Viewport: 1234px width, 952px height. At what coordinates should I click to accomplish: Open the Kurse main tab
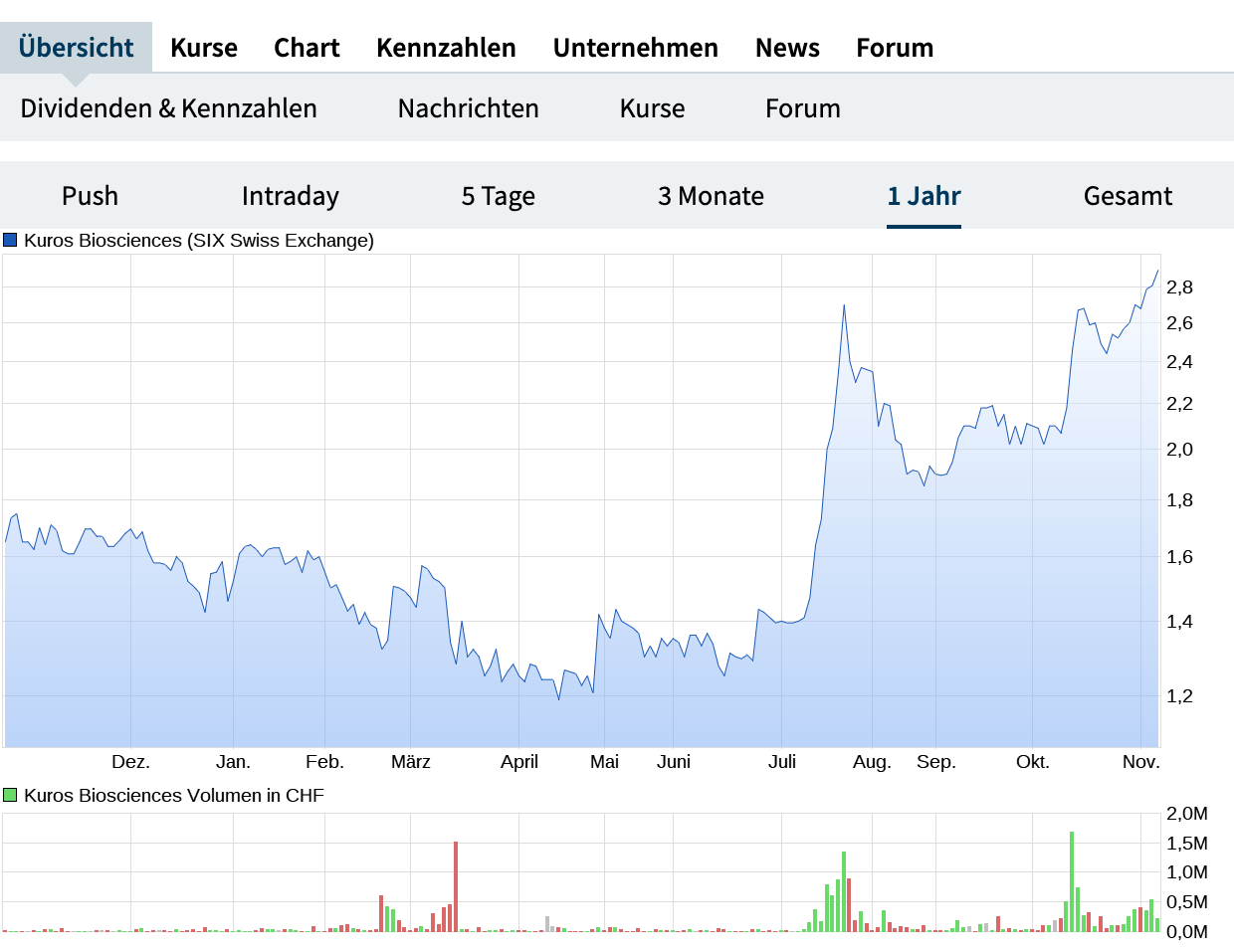click(204, 48)
